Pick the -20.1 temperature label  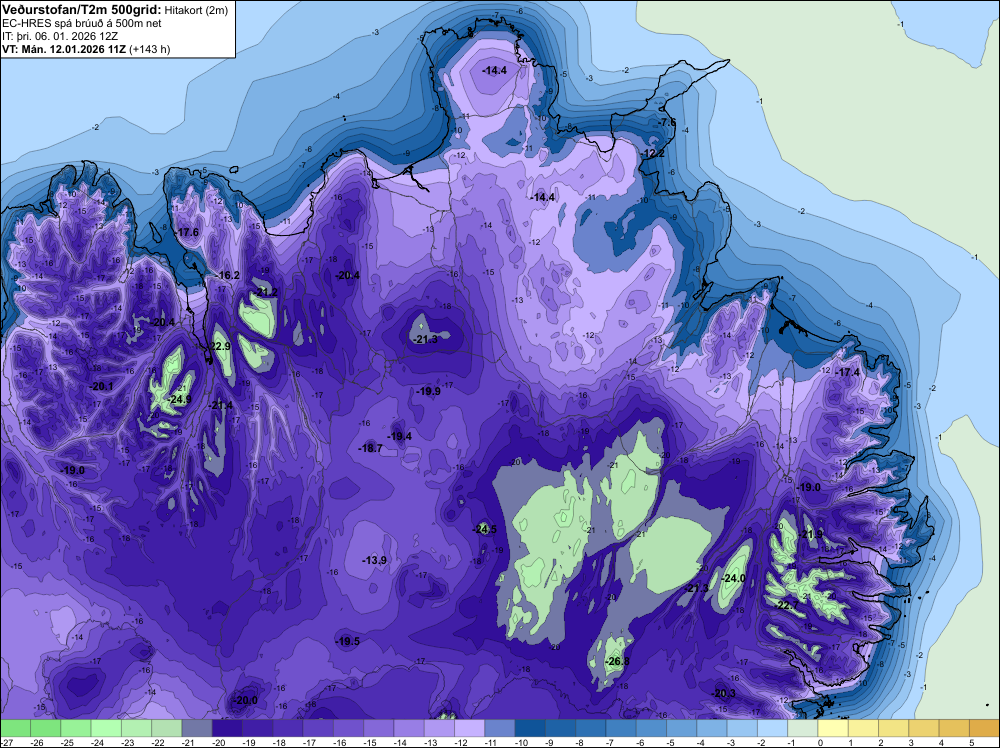pos(101,386)
